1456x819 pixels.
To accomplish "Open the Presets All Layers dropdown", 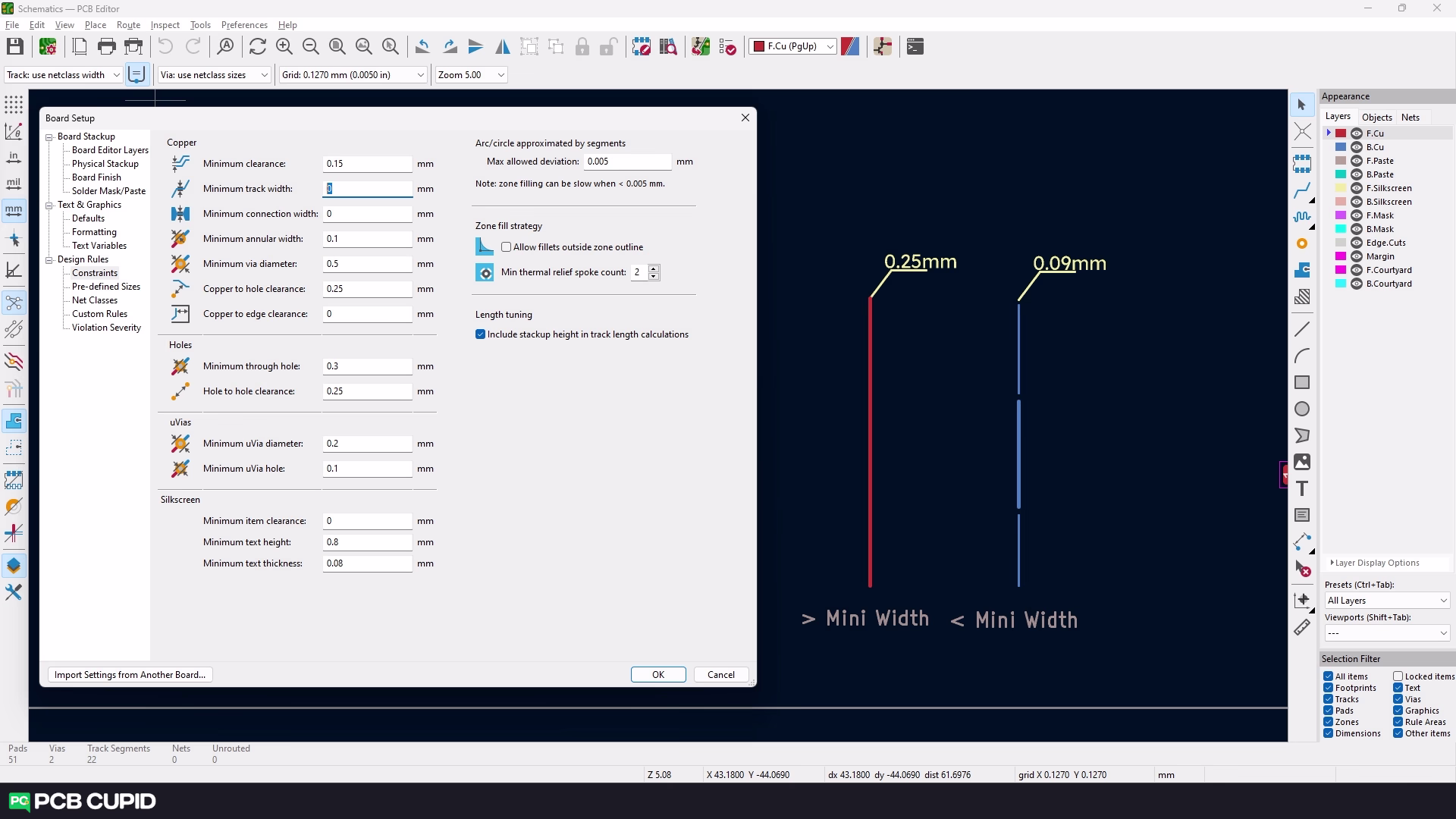I will (1386, 601).
